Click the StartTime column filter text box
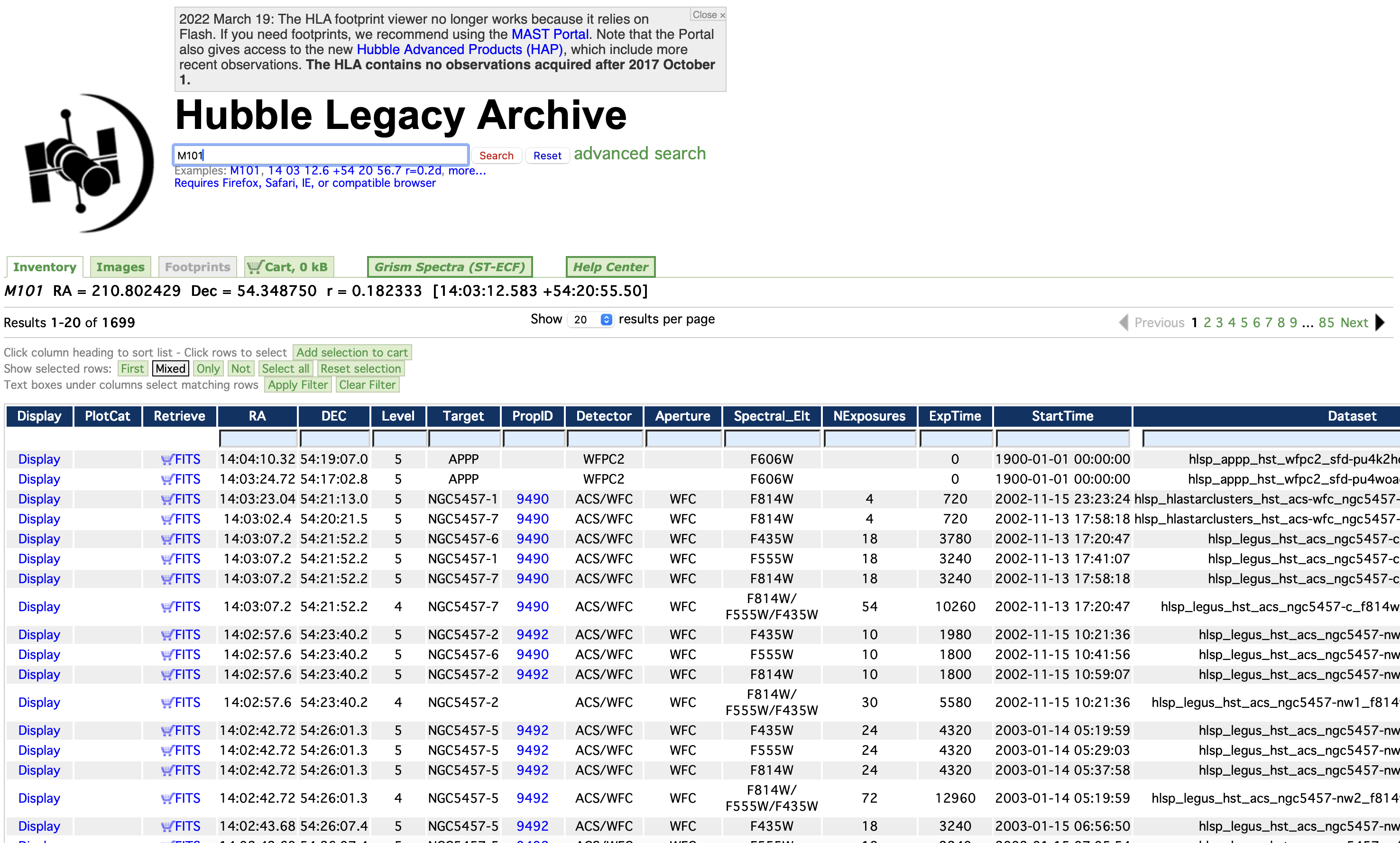The image size is (1400, 843). 1062,439
